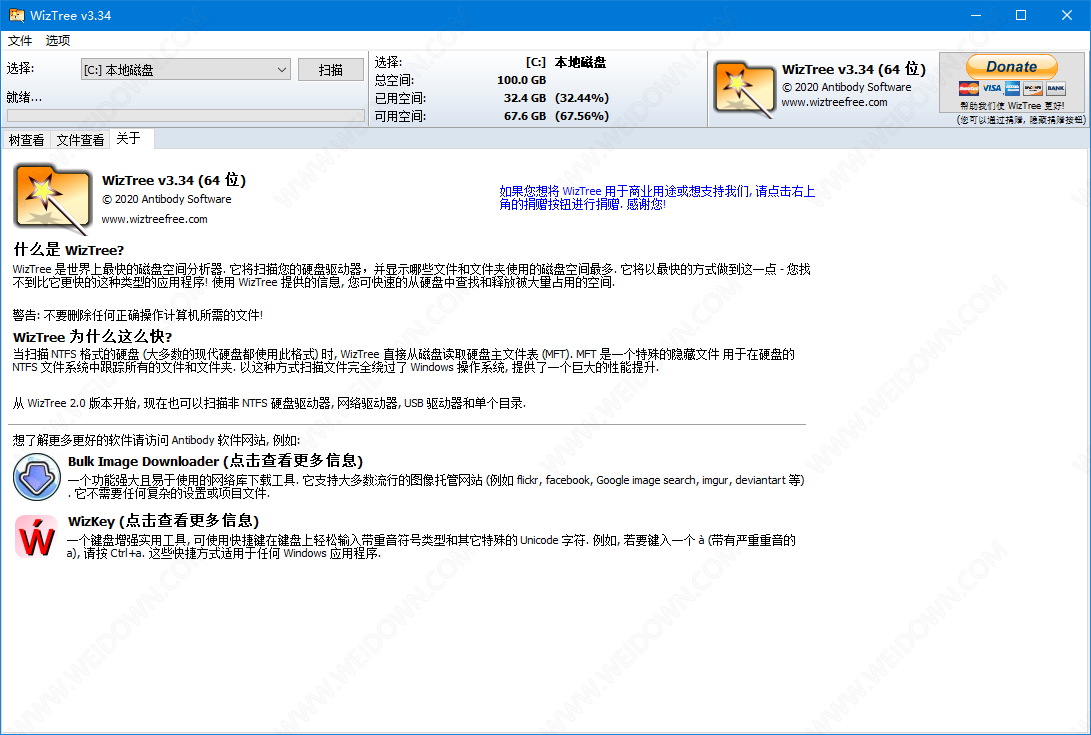Click the yellow Donate button
1091x735 pixels.
[1012, 67]
